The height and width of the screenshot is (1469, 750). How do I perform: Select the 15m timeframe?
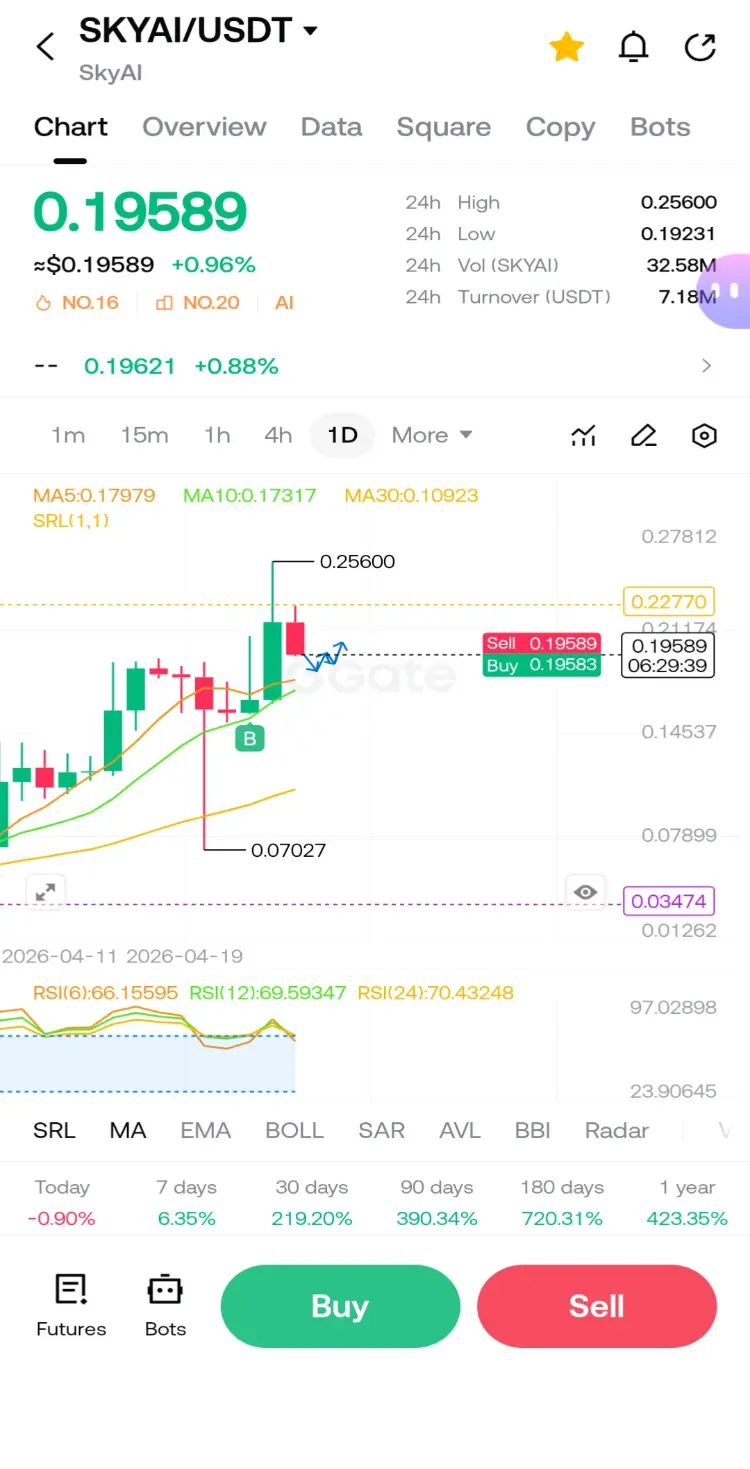(144, 435)
